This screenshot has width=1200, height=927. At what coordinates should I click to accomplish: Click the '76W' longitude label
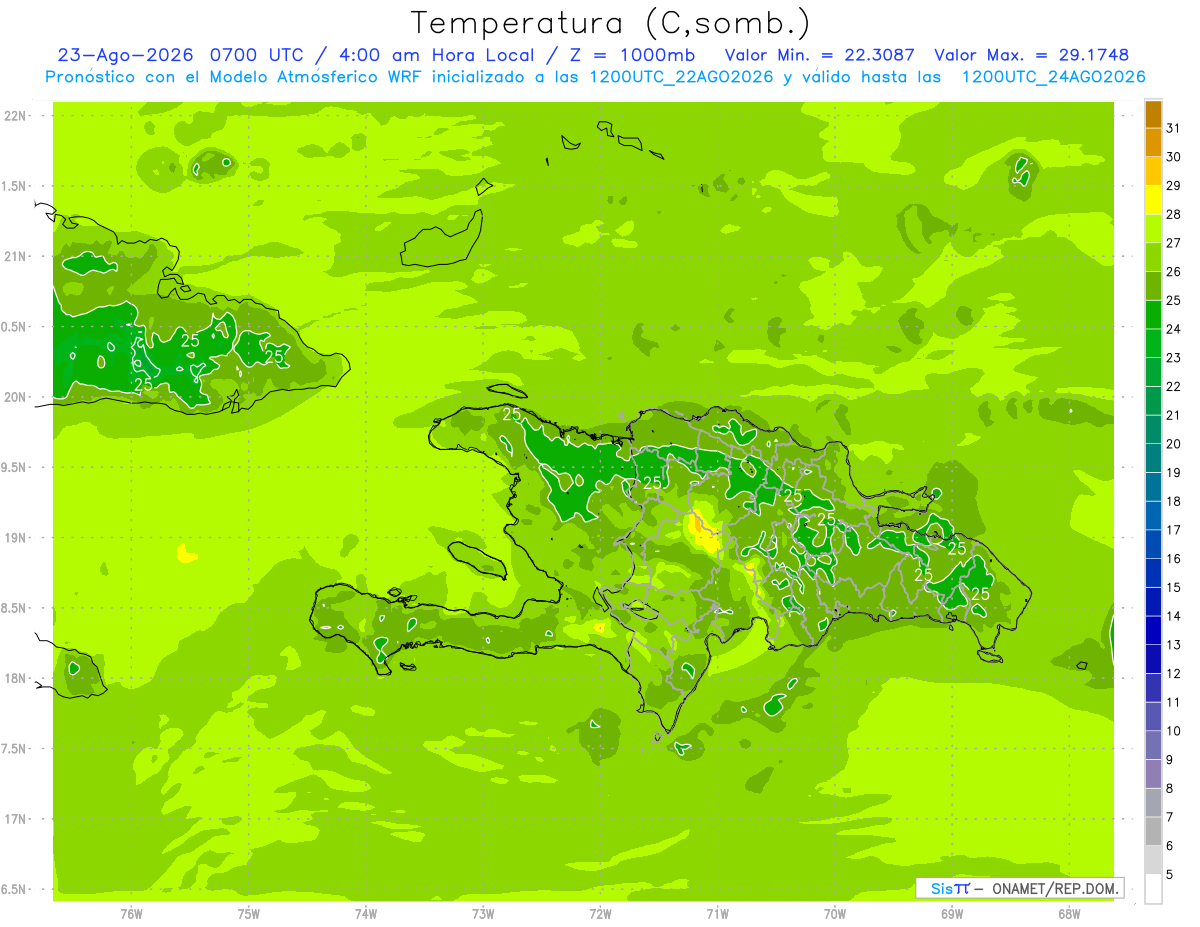tap(132, 913)
